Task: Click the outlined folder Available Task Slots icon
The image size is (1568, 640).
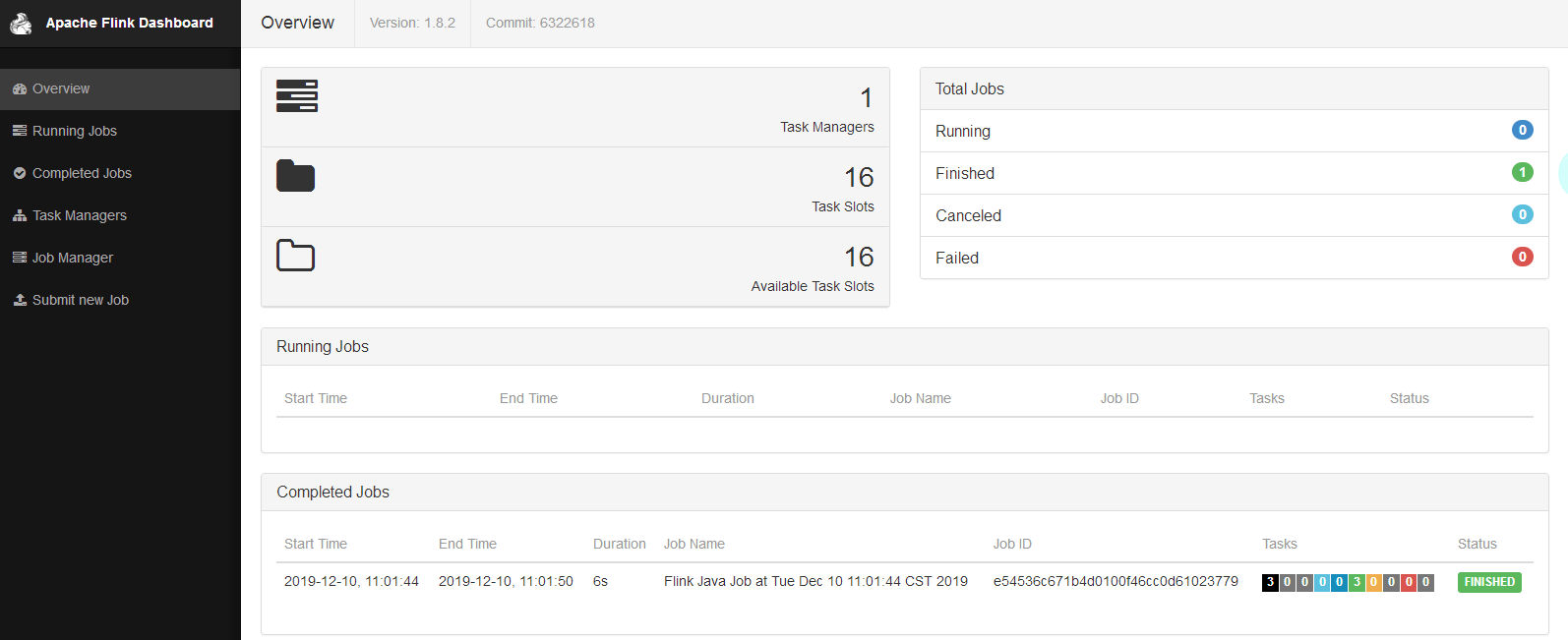Action: coord(295,256)
